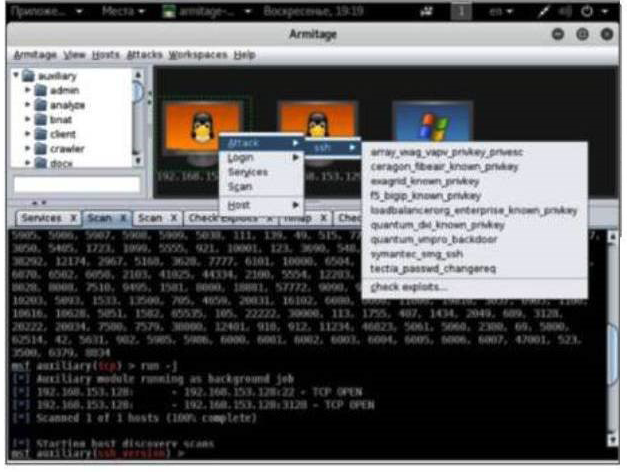Expand the analyze folder
This screenshot has height=472, width=627.
(x=28, y=104)
